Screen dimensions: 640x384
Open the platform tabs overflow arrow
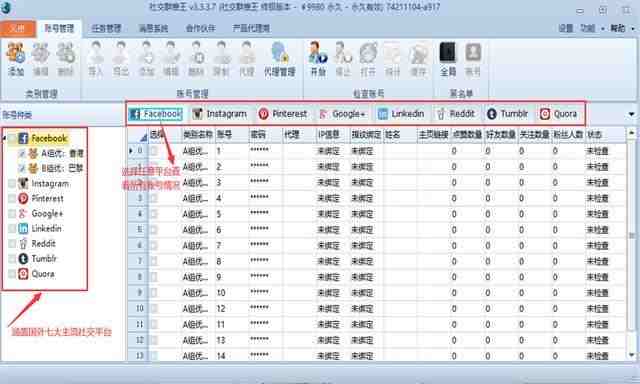click(631, 114)
